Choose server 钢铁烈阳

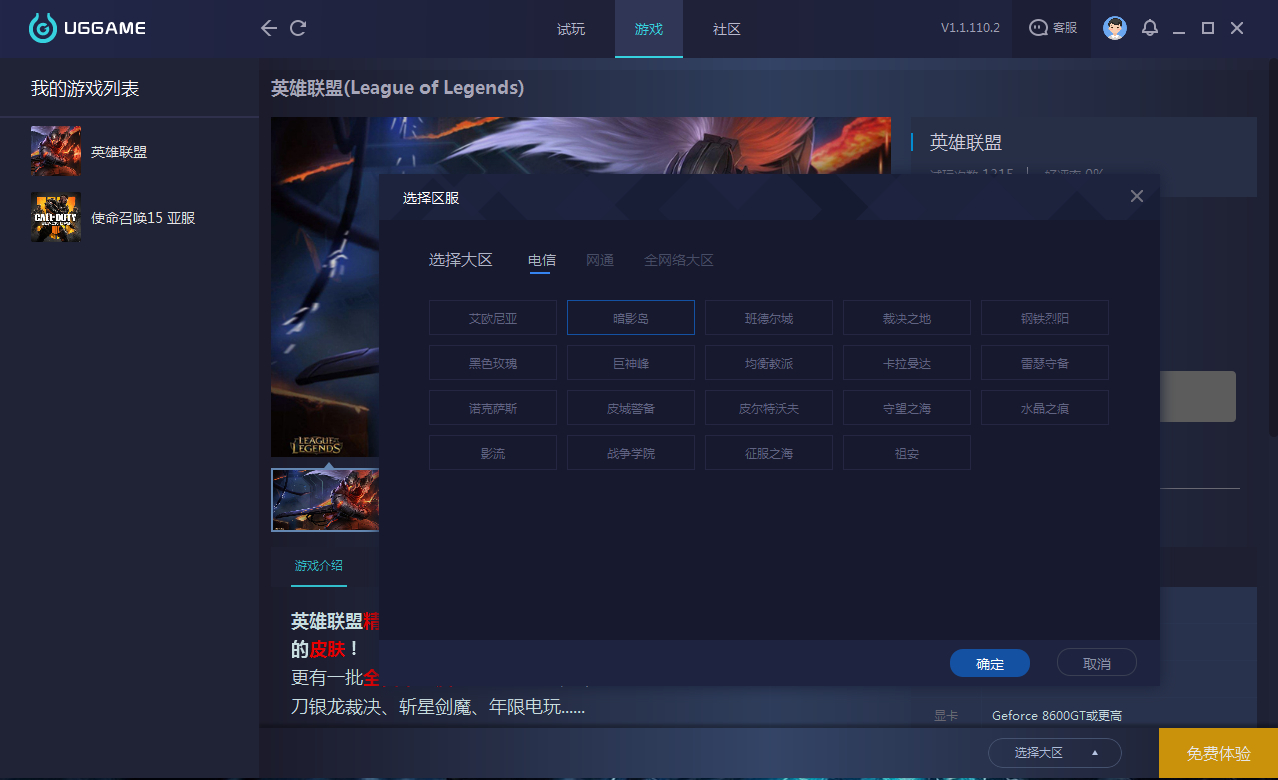(1045, 318)
